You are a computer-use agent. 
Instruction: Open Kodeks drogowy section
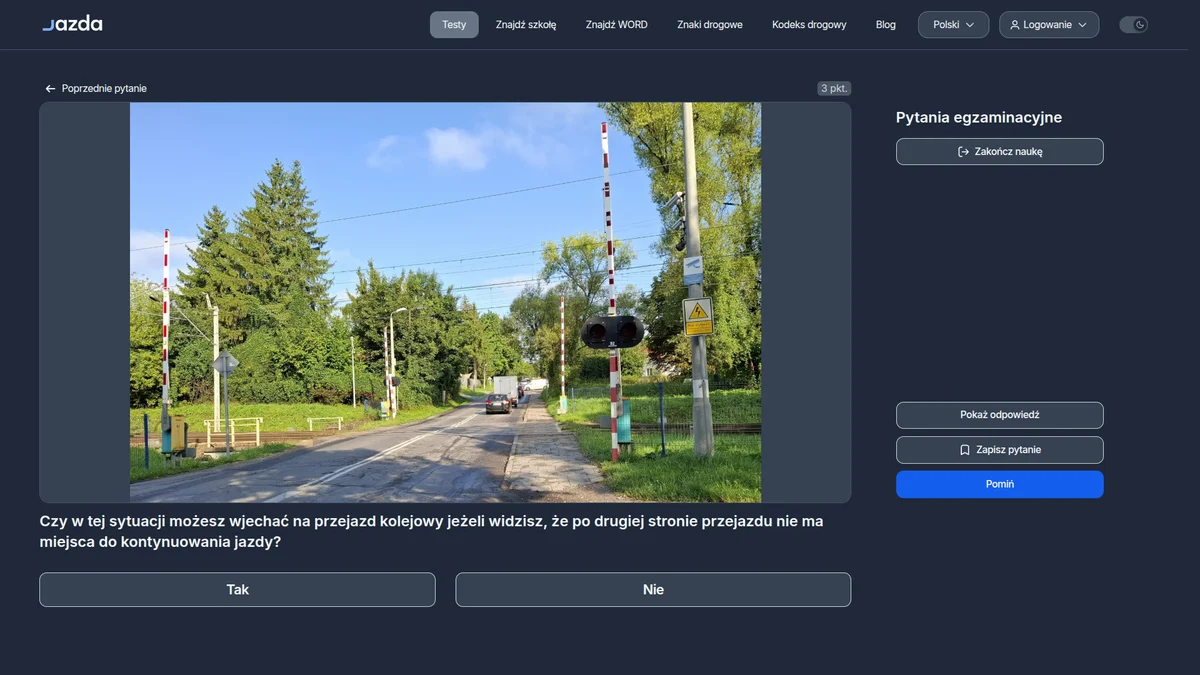809,25
